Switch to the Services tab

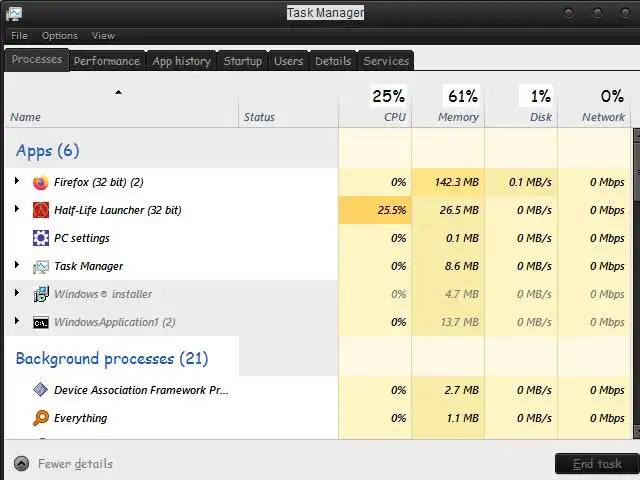click(386, 61)
